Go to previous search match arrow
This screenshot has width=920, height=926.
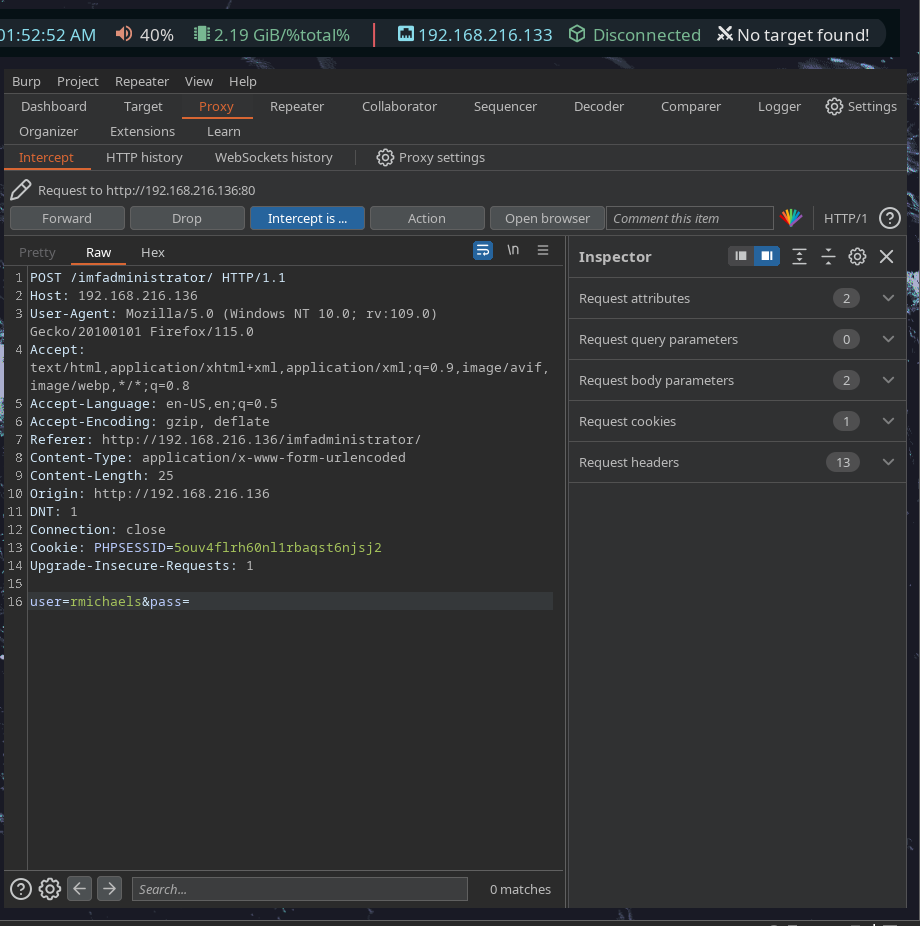[79, 888]
